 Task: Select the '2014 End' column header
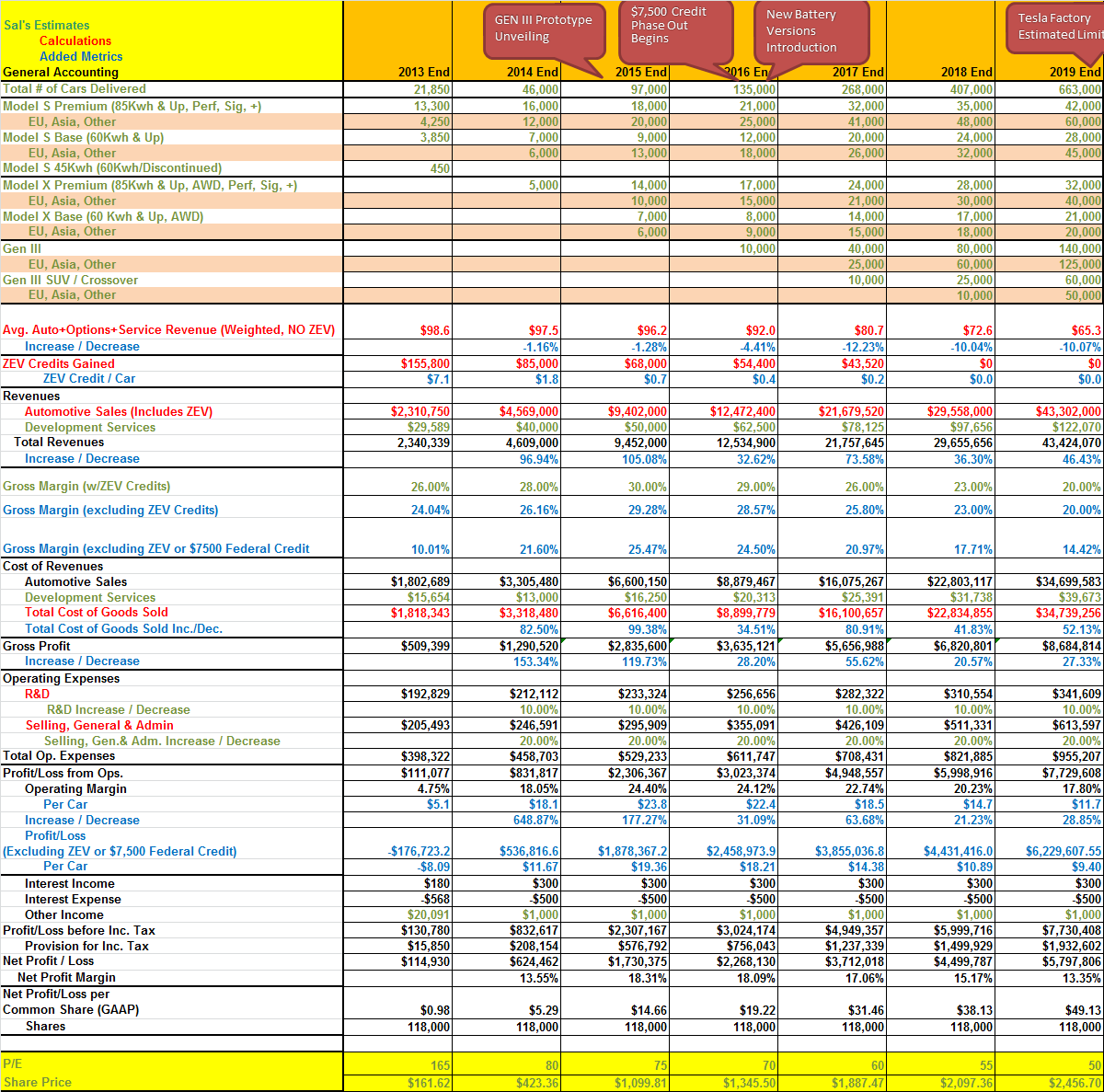533,72
